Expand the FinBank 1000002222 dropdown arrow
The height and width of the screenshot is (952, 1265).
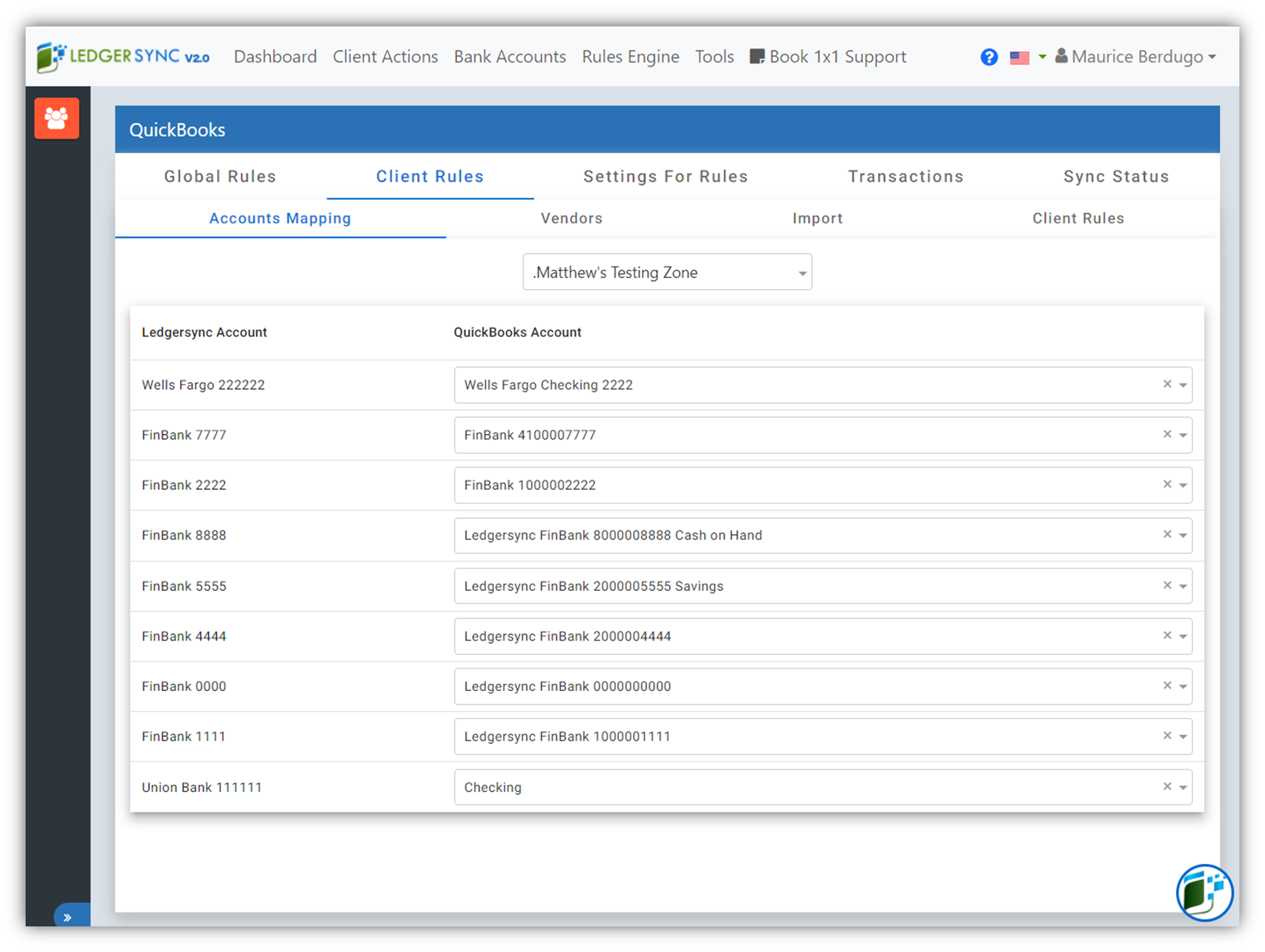coord(1183,486)
